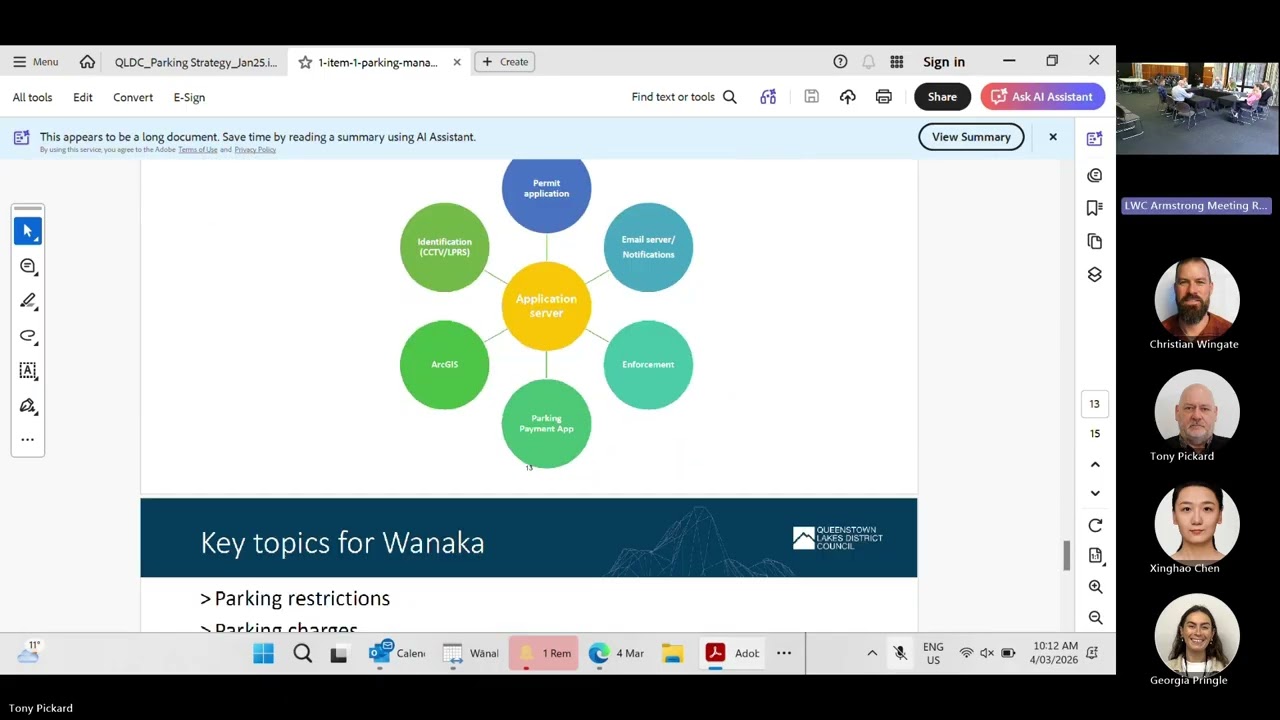
Task: Open the Task View taskbar icon
Action: coord(339,654)
